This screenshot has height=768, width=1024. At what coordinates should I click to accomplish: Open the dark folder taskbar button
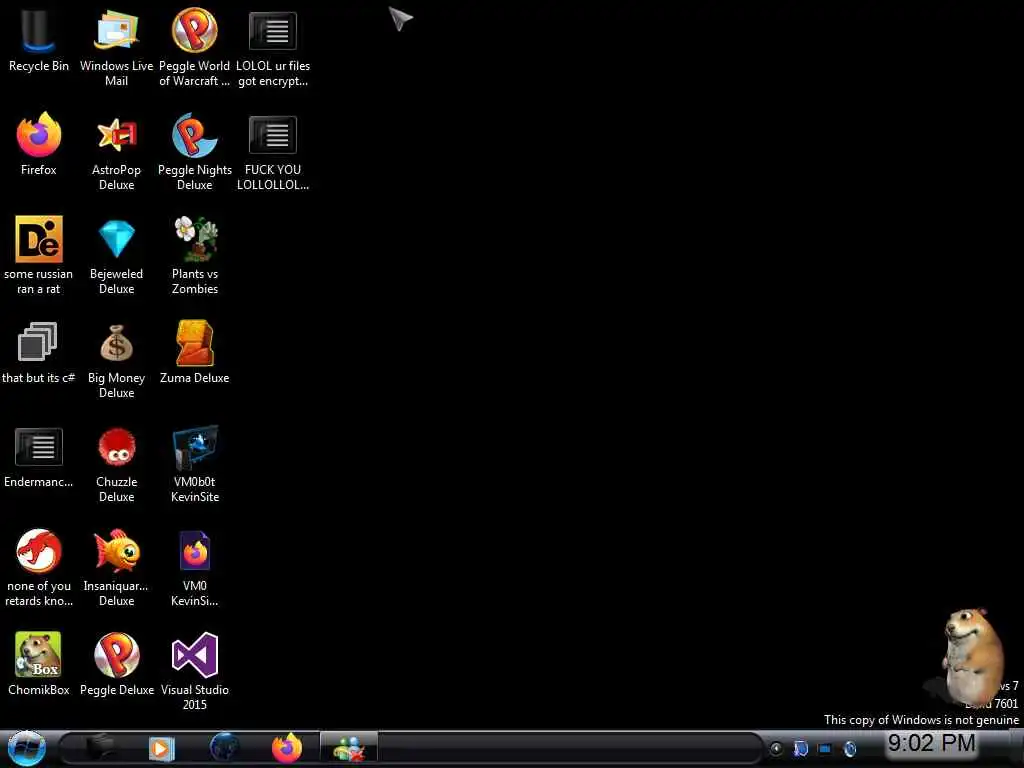[x=100, y=748]
